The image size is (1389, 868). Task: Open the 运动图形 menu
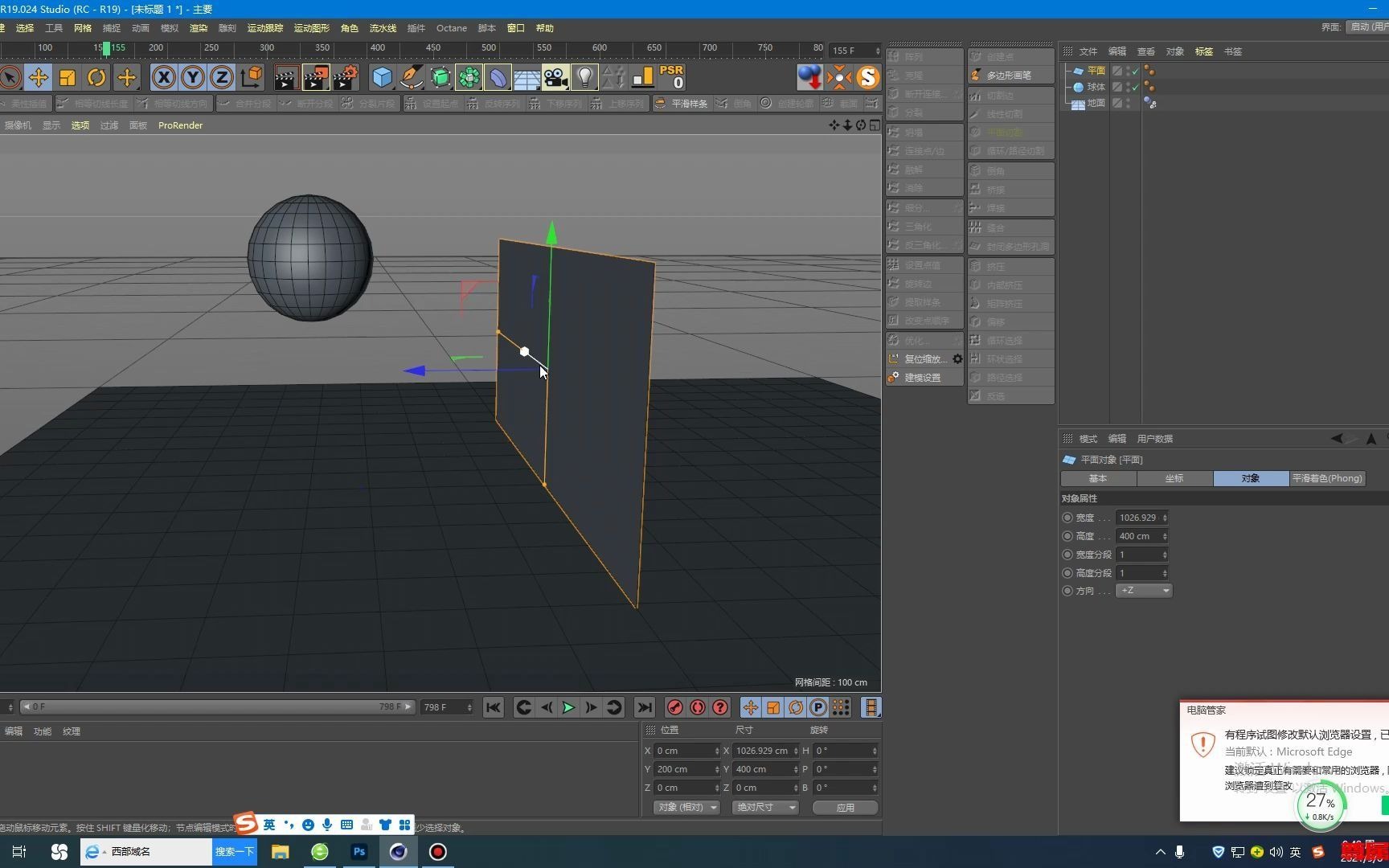pyautogui.click(x=311, y=28)
